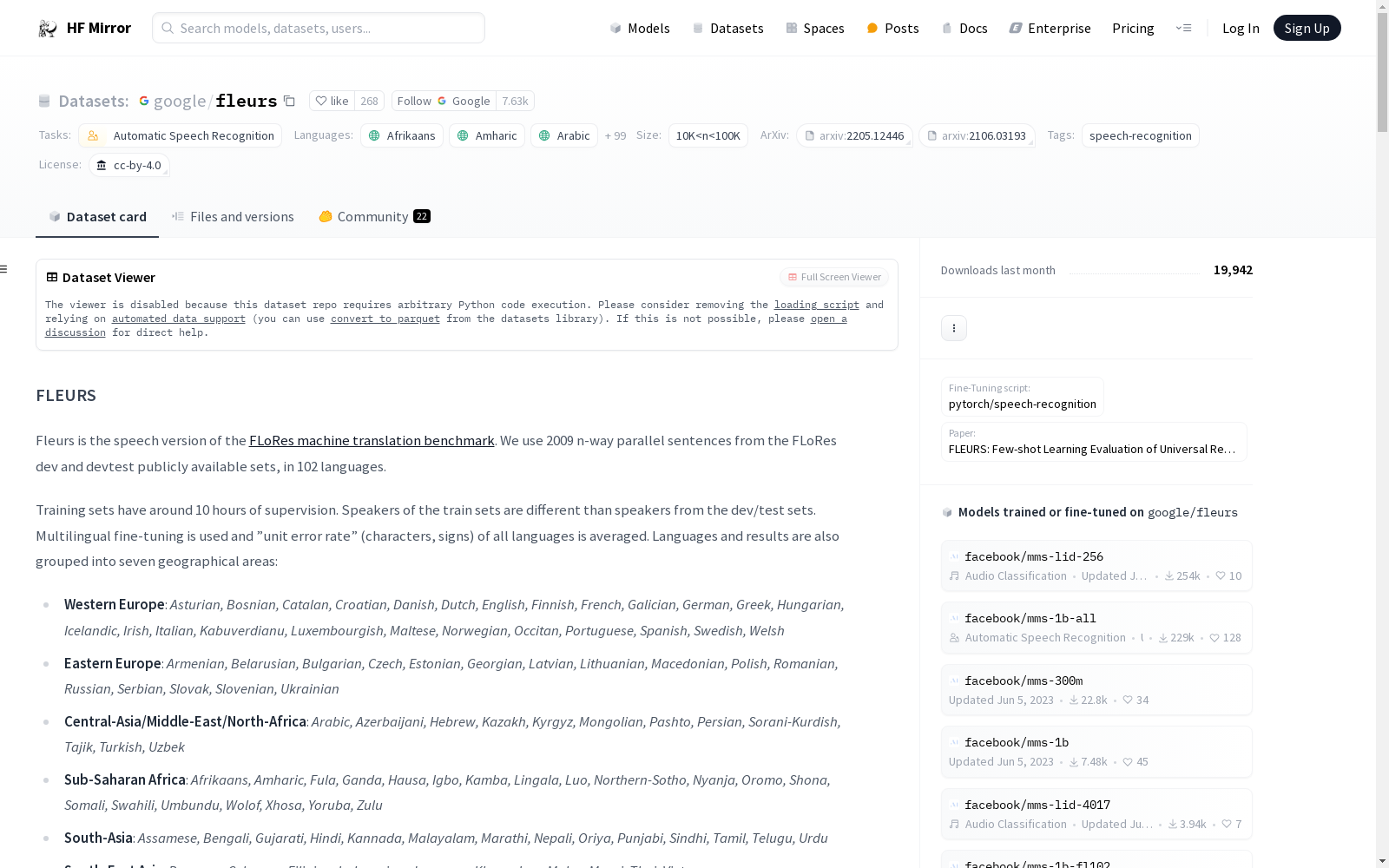Screen dimensions: 1389x868
Task: Open the automated data support link
Action: pyautogui.click(x=179, y=319)
